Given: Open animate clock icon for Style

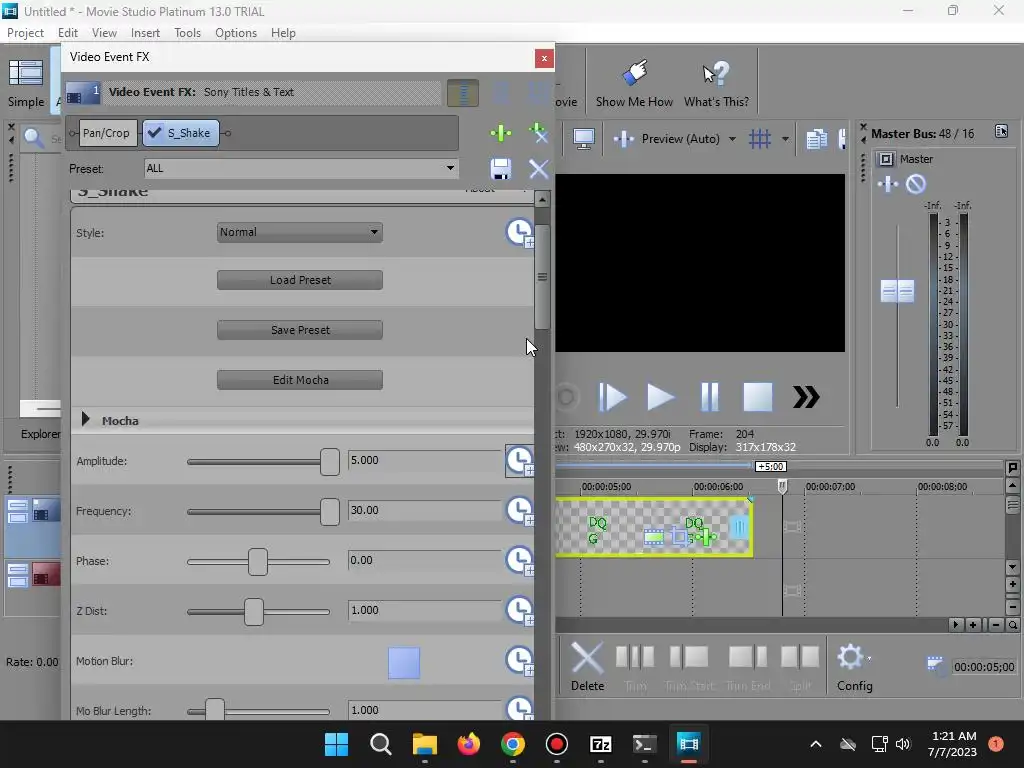Looking at the screenshot, I should tap(520, 232).
